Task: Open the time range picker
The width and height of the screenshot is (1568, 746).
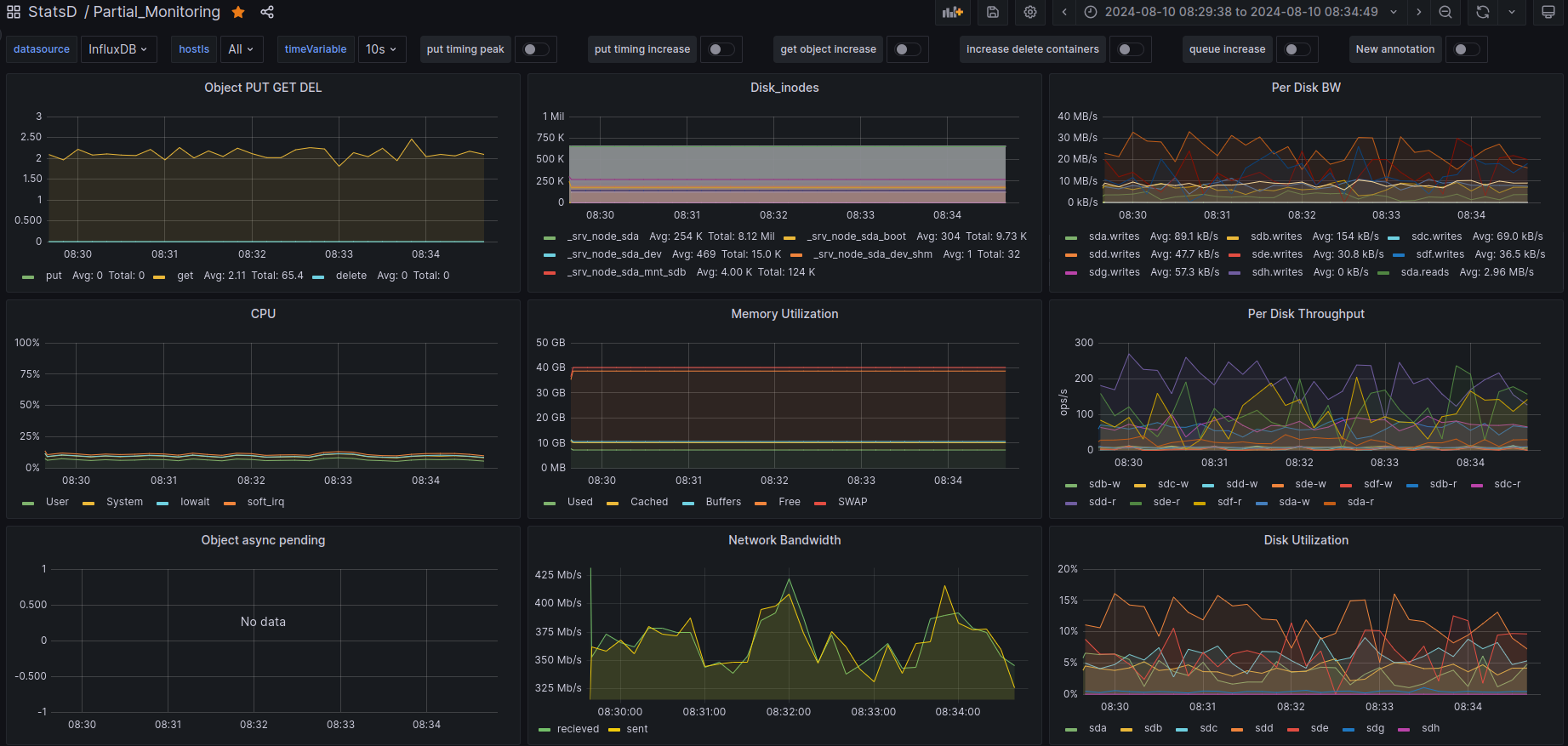Action: (x=1240, y=12)
